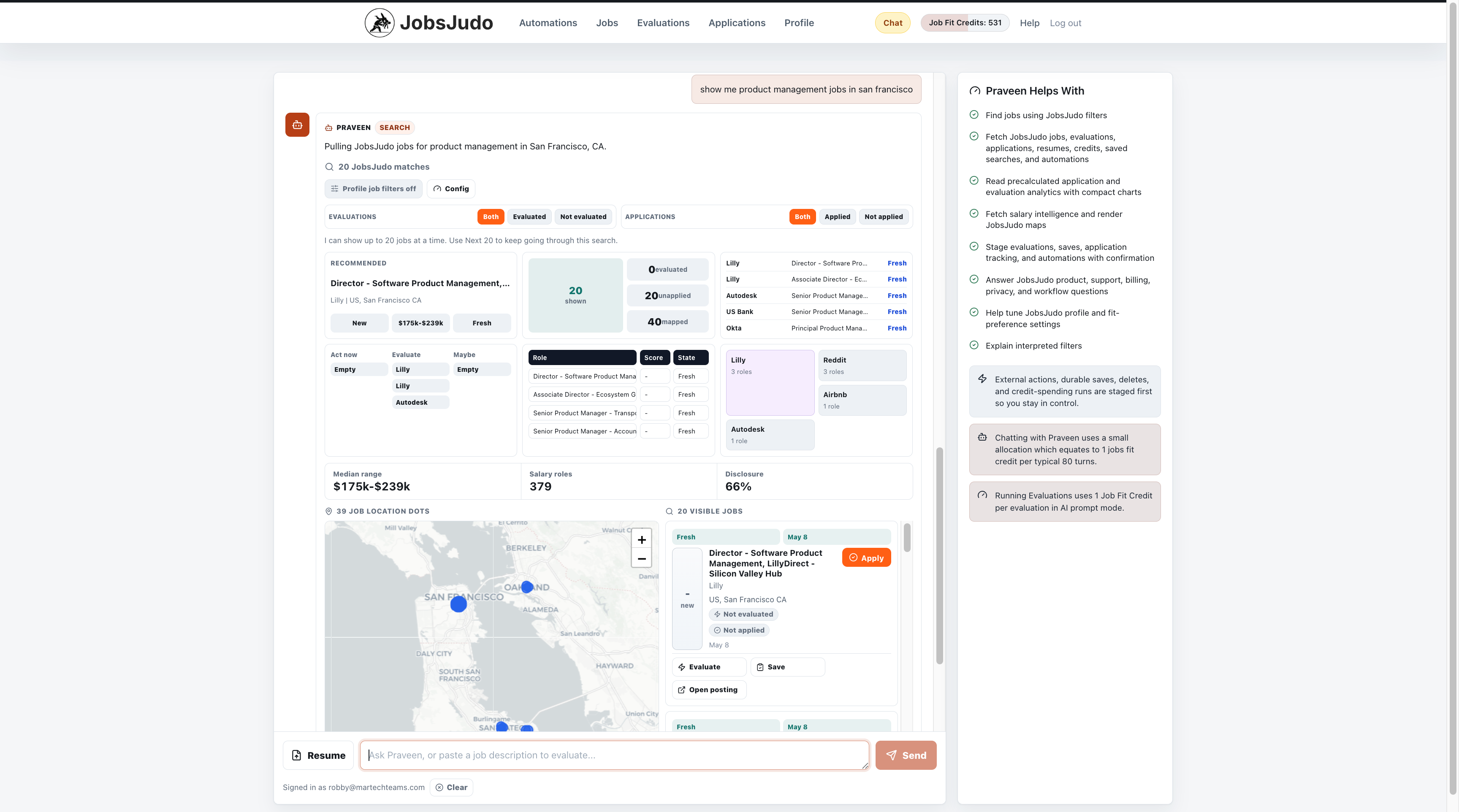Screen dimensions: 1459x812
Task: Click the Okta Principal Product Manager row
Action: point(816,328)
